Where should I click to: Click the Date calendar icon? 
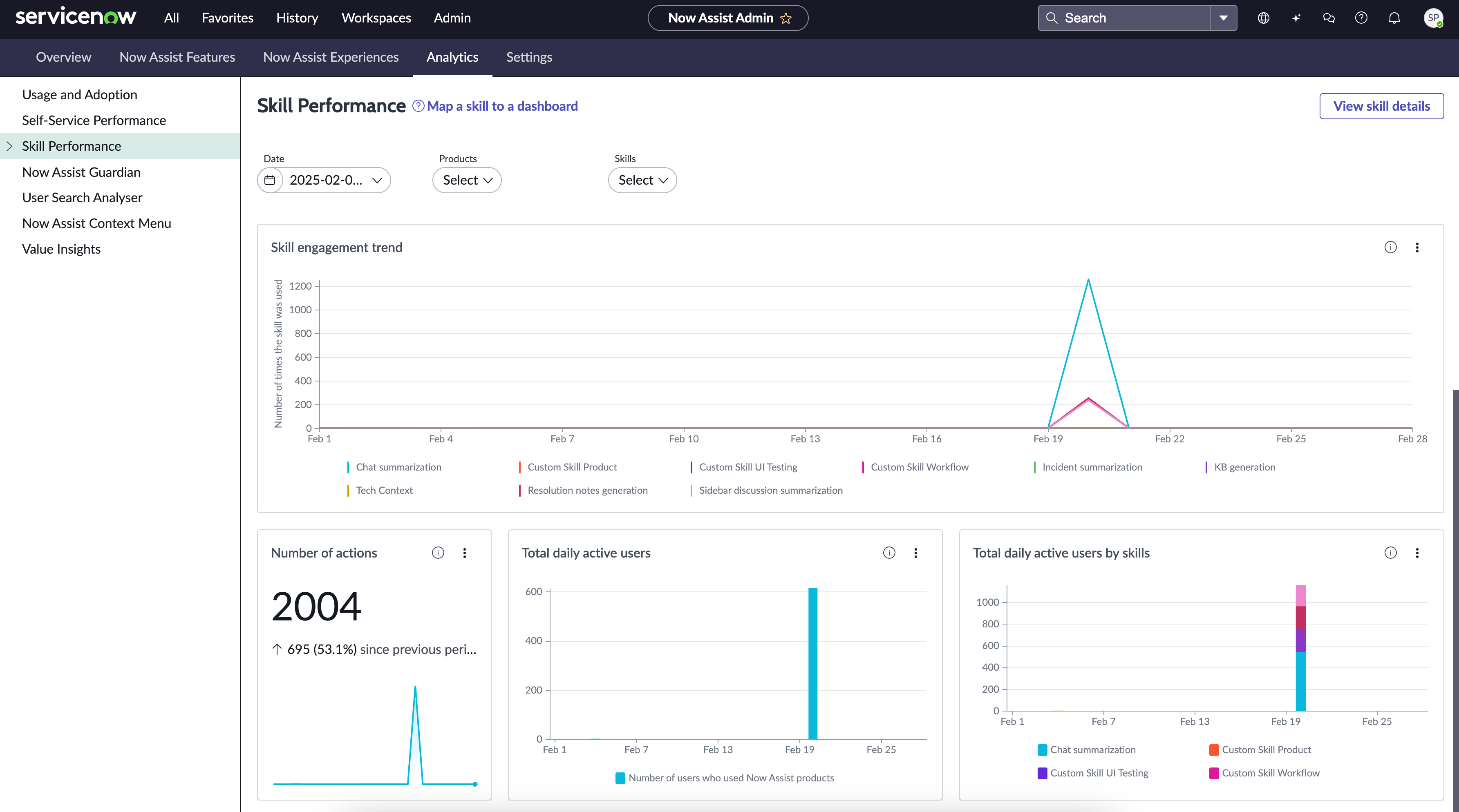pos(270,180)
